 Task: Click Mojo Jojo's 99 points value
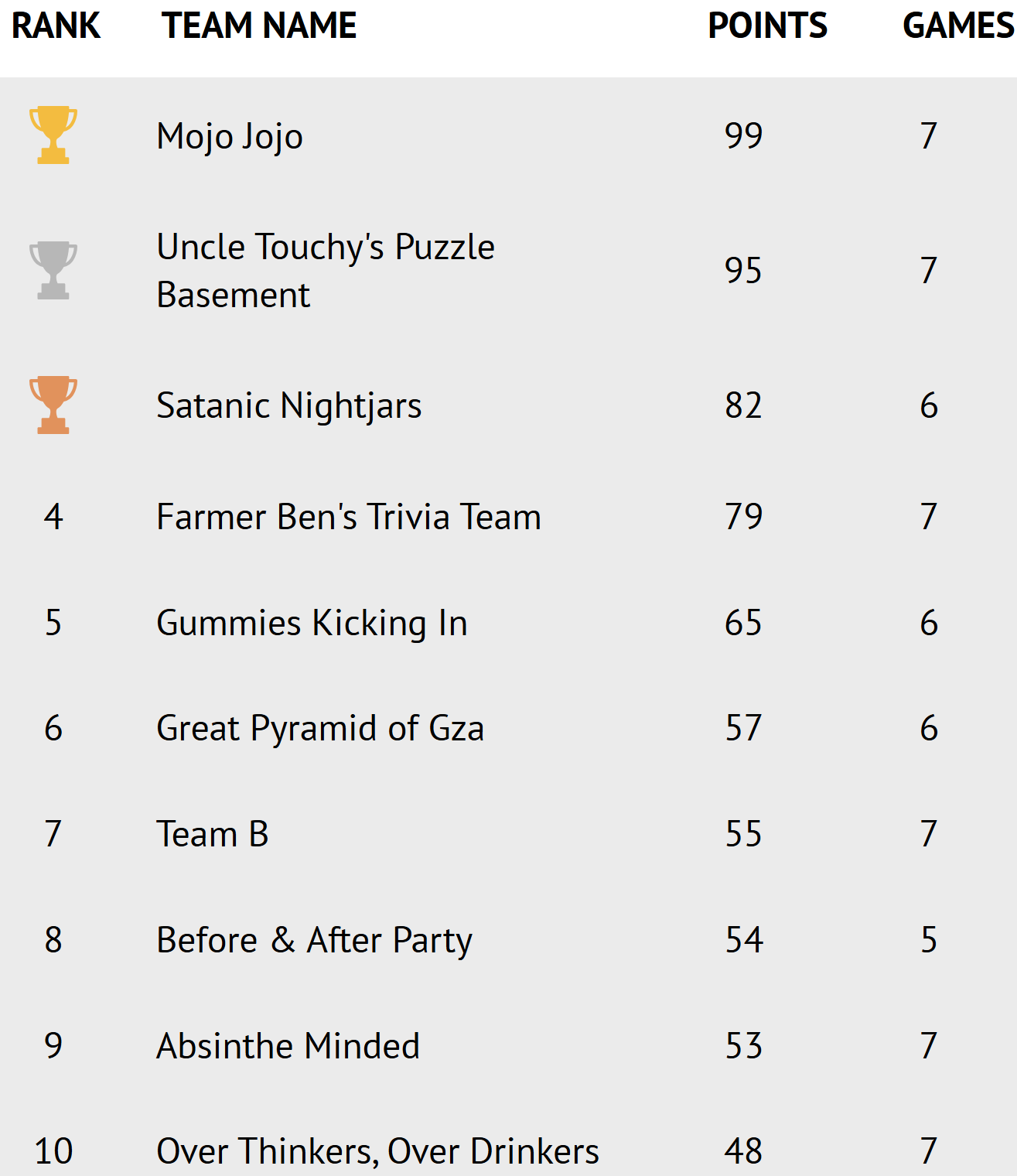(x=743, y=136)
